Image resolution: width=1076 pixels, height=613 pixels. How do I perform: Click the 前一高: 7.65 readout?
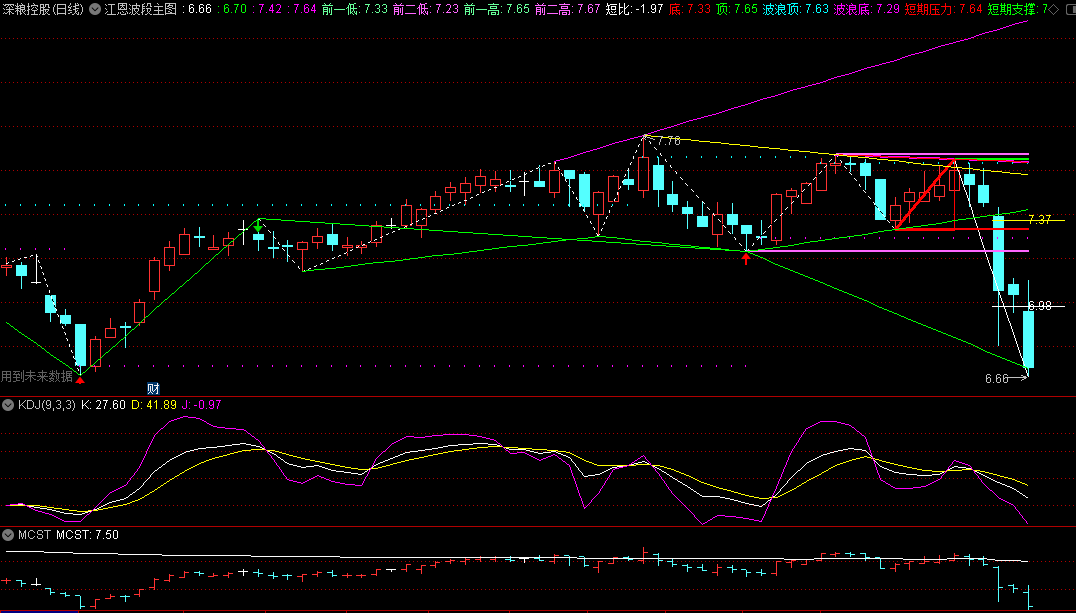[497, 10]
